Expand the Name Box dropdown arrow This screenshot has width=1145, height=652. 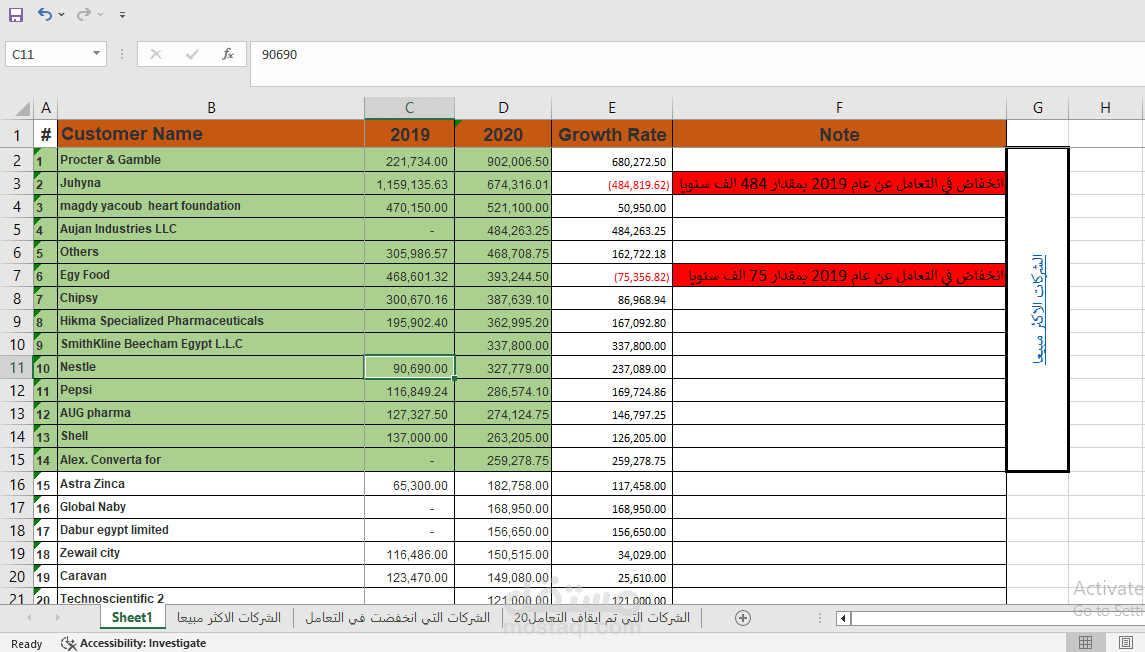pyautogui.click(x=96, y=54)
